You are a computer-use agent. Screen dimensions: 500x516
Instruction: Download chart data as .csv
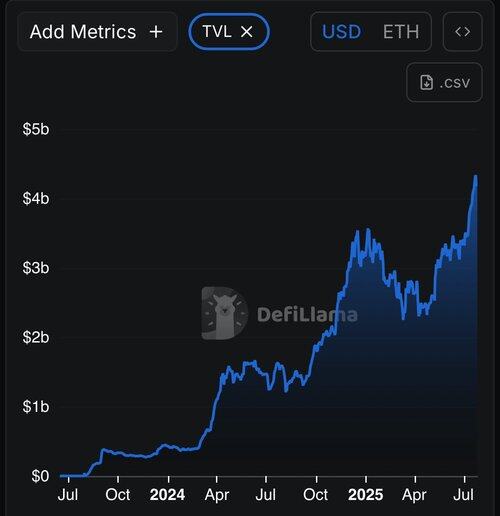coord(444,82)
